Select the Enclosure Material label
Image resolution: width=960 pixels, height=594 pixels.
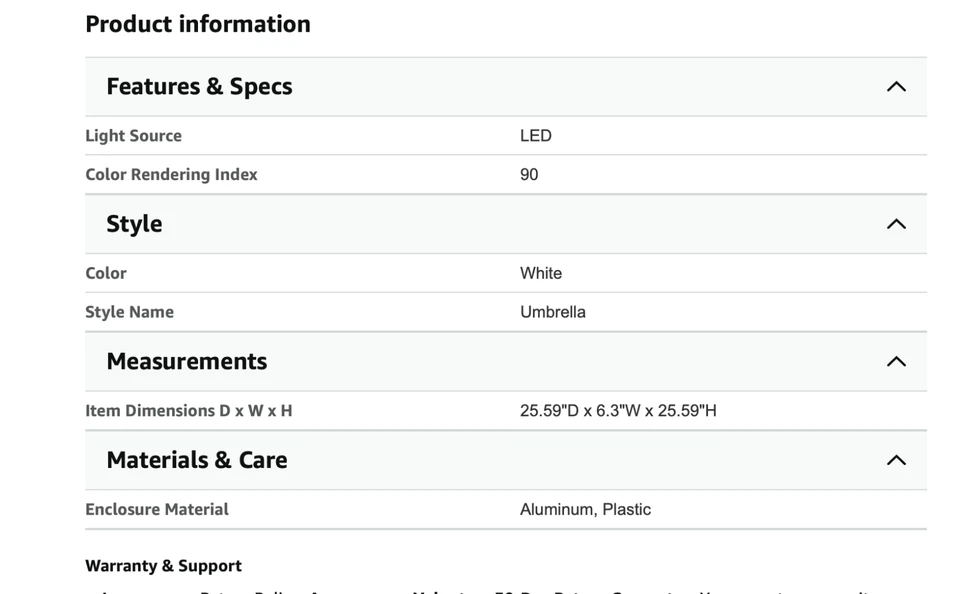157,510
